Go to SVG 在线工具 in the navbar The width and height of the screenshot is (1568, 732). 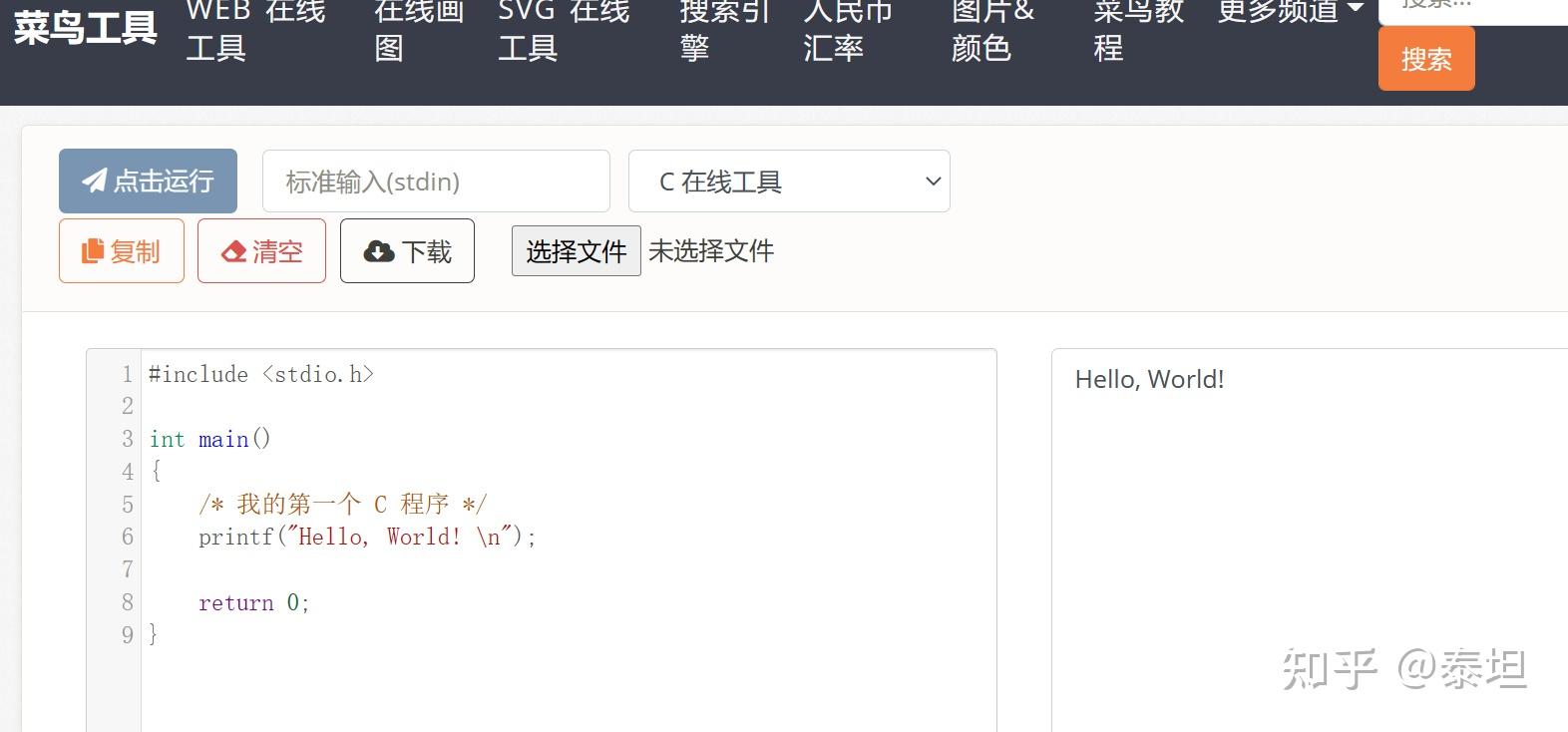pos(564,29)
